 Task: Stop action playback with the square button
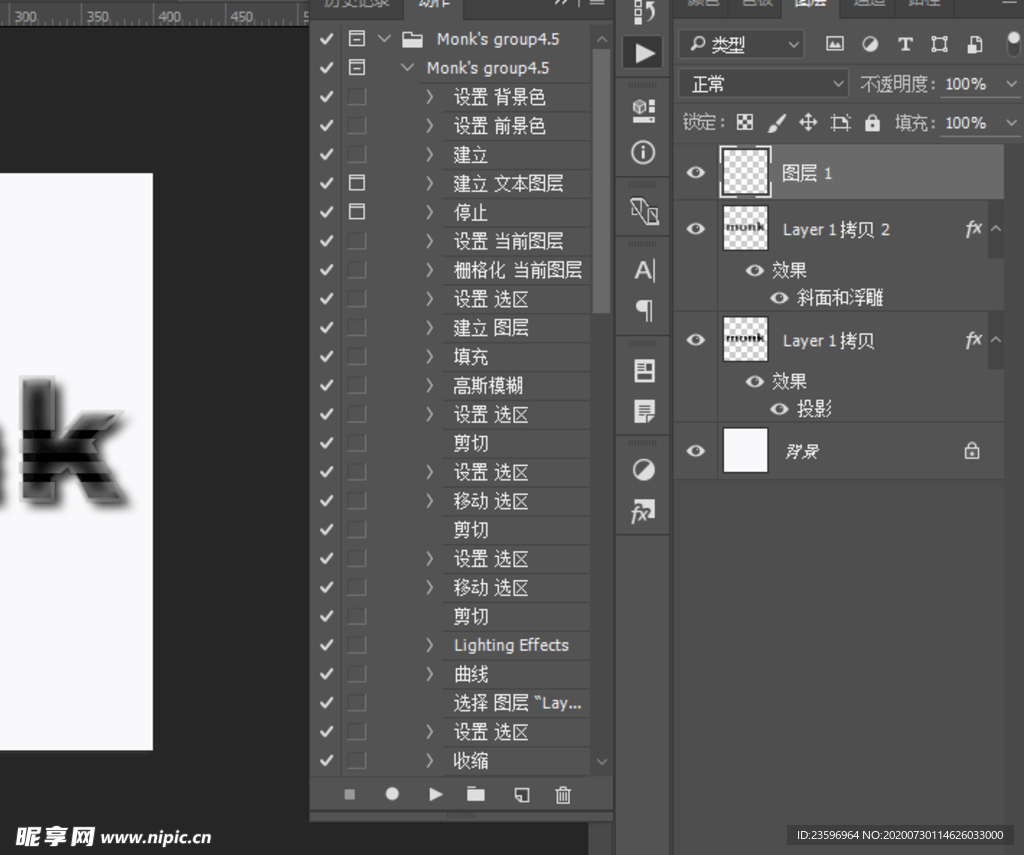click(349, 794)
